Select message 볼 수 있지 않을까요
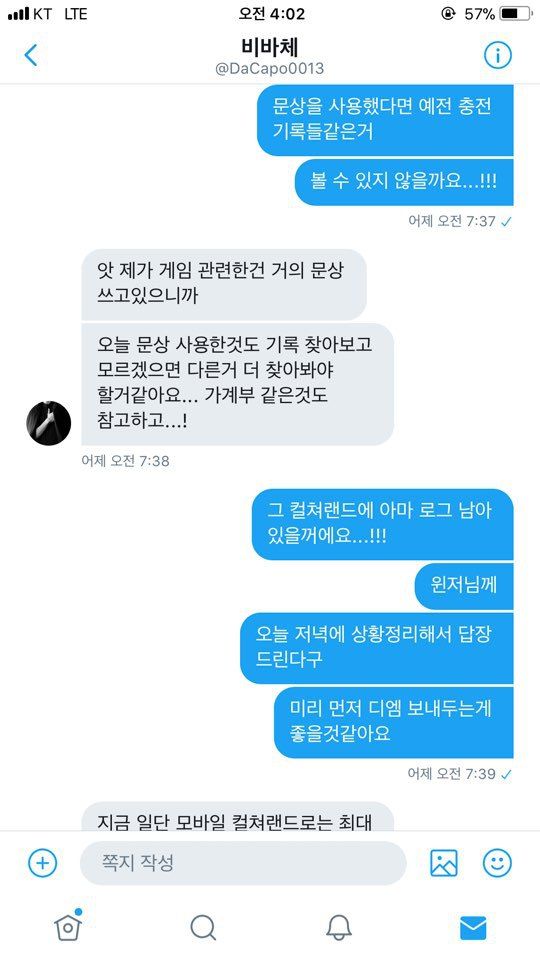 [x=404, y=182]
